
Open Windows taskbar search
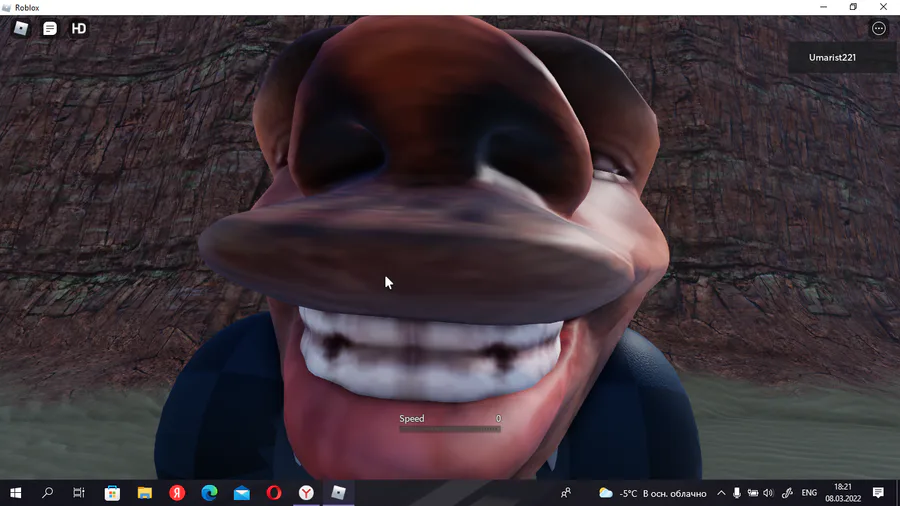(x=48, y=493)
